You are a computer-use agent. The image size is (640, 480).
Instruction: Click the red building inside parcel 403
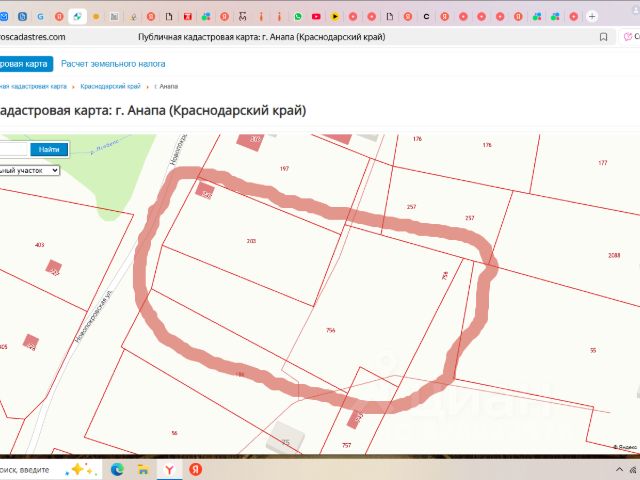tap(53, 268)
